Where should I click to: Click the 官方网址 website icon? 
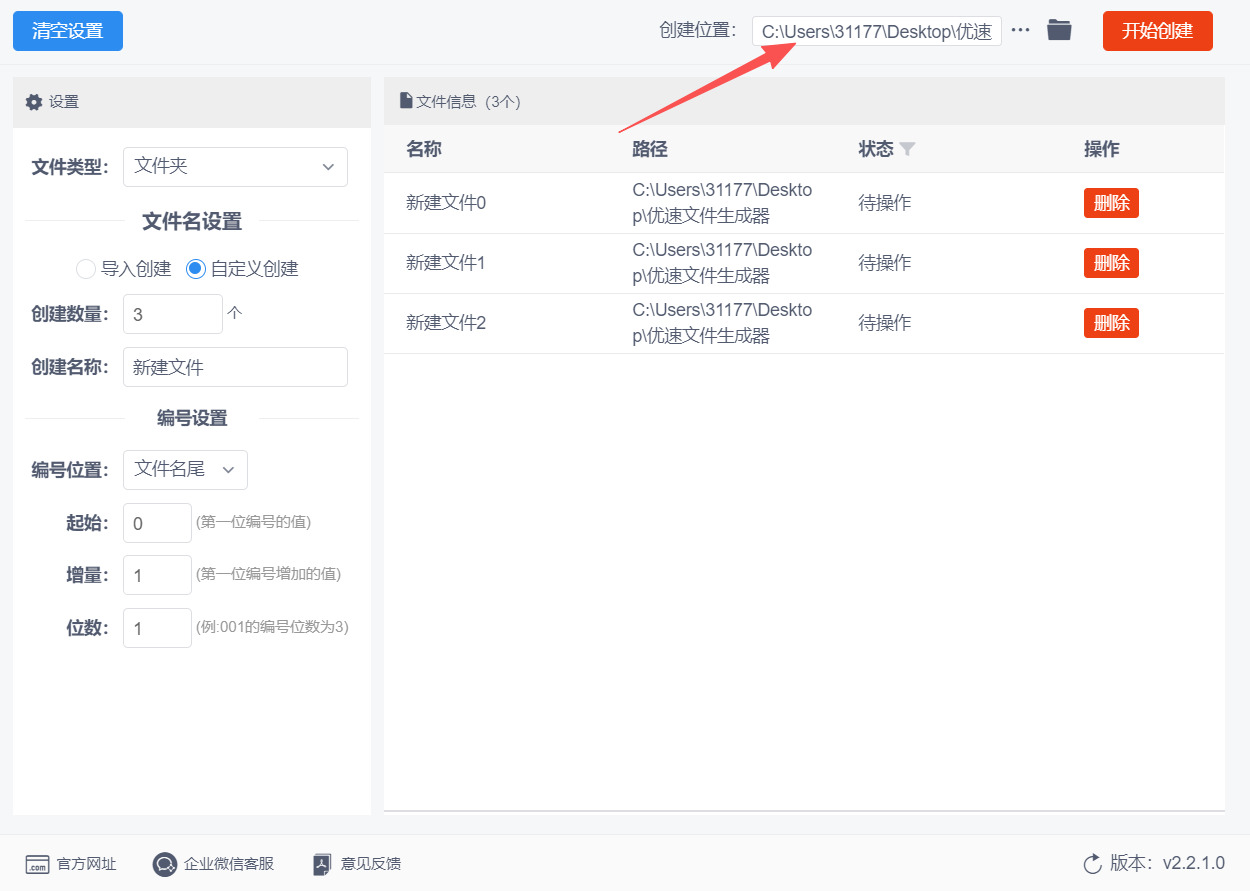point(37,864)
